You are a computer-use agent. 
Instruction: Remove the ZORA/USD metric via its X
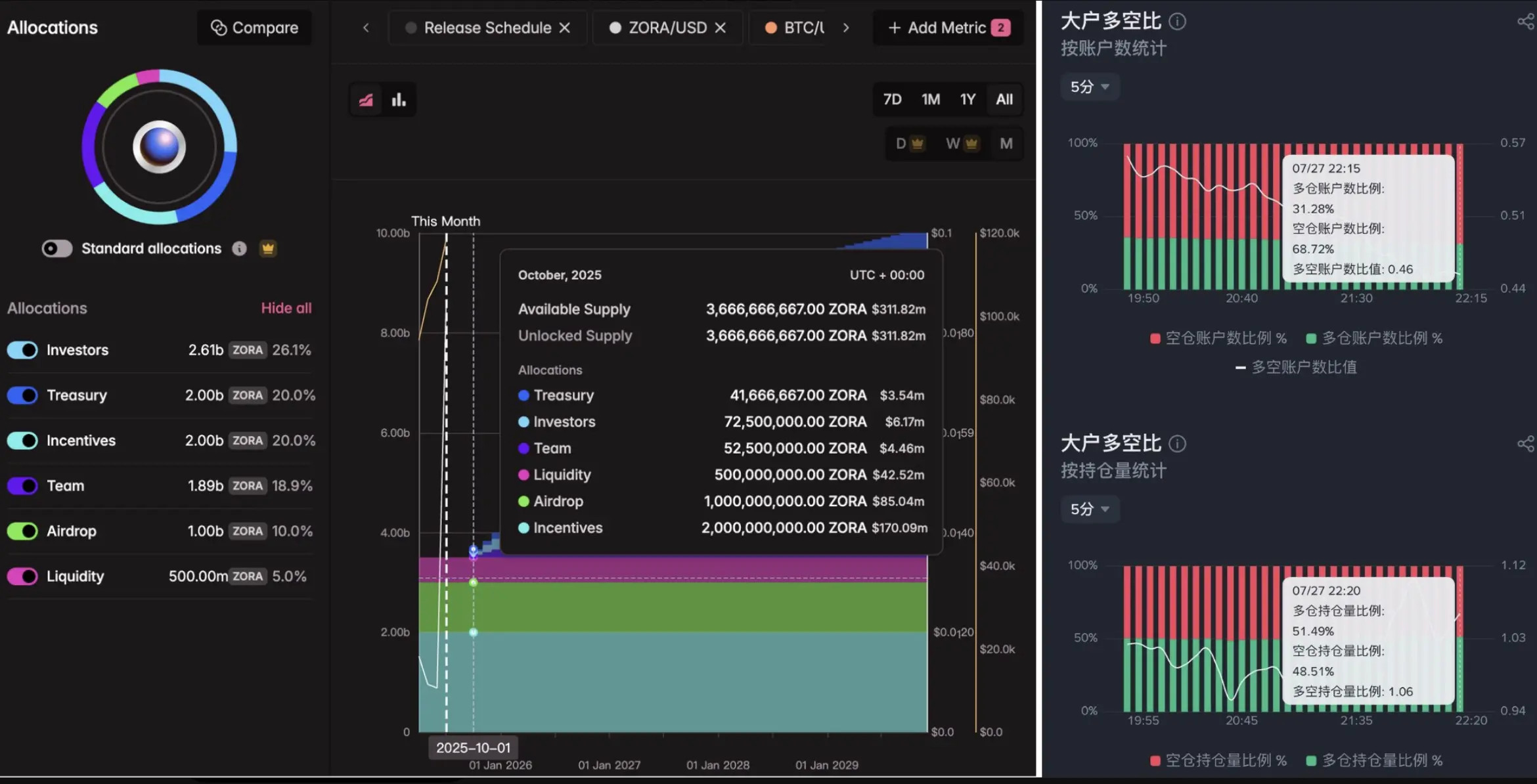click(x=720, y=28)
